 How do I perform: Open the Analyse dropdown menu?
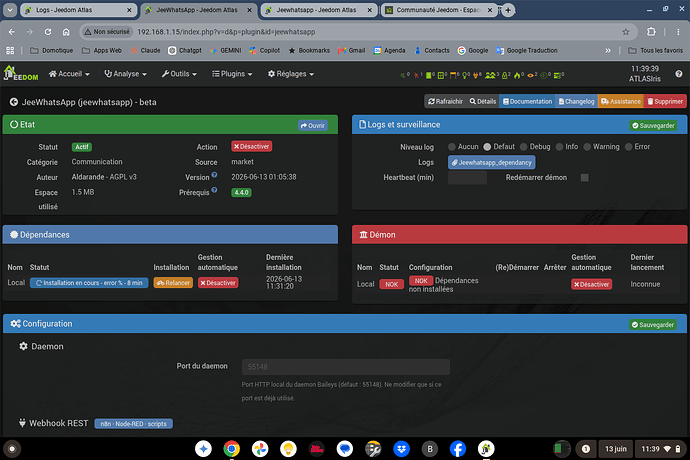[125, 74]
